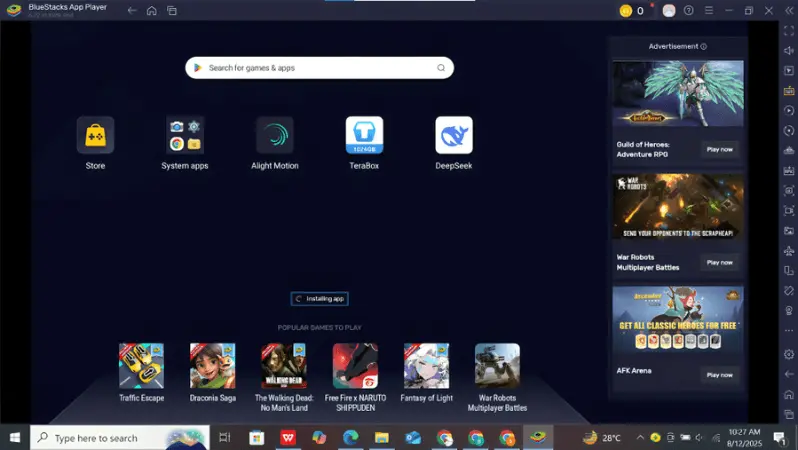Click Android home icon in side toolbar
798x450 pixels.
789,394
